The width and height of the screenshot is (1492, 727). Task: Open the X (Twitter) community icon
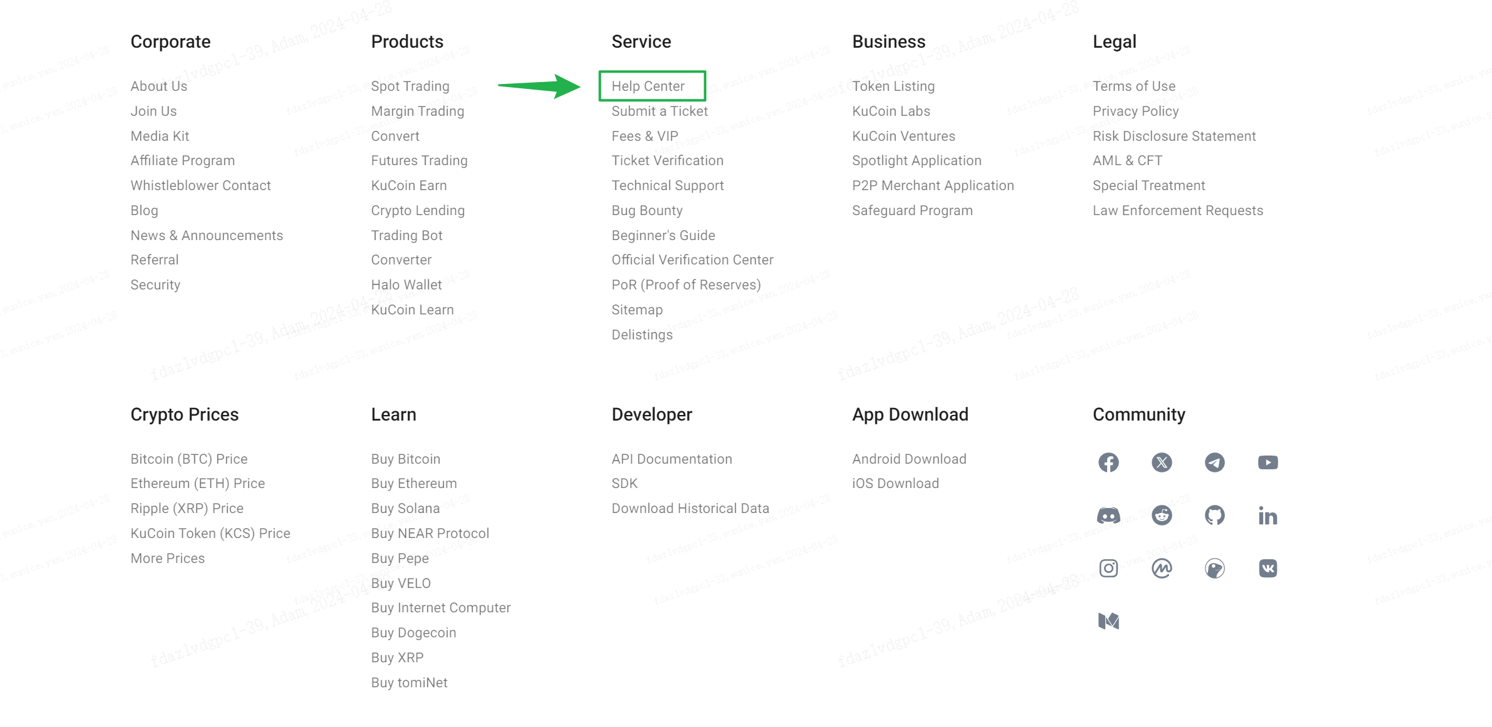[x=1161, y=462]
